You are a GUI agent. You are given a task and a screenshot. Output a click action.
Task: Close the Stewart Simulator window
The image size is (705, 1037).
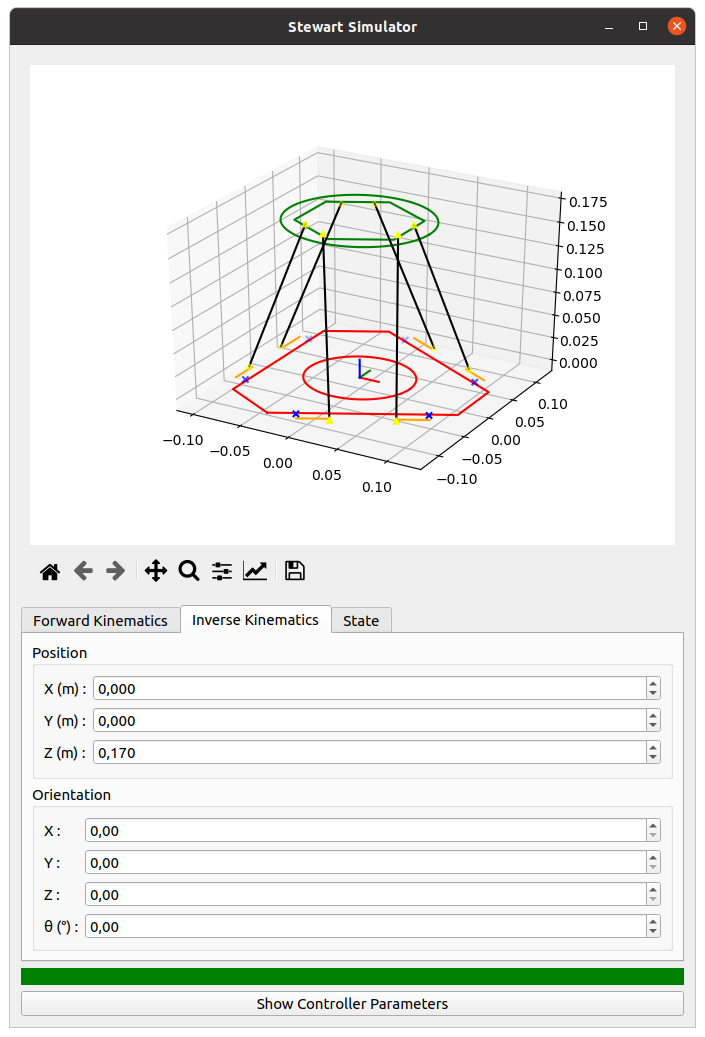(x=677, y=26)
